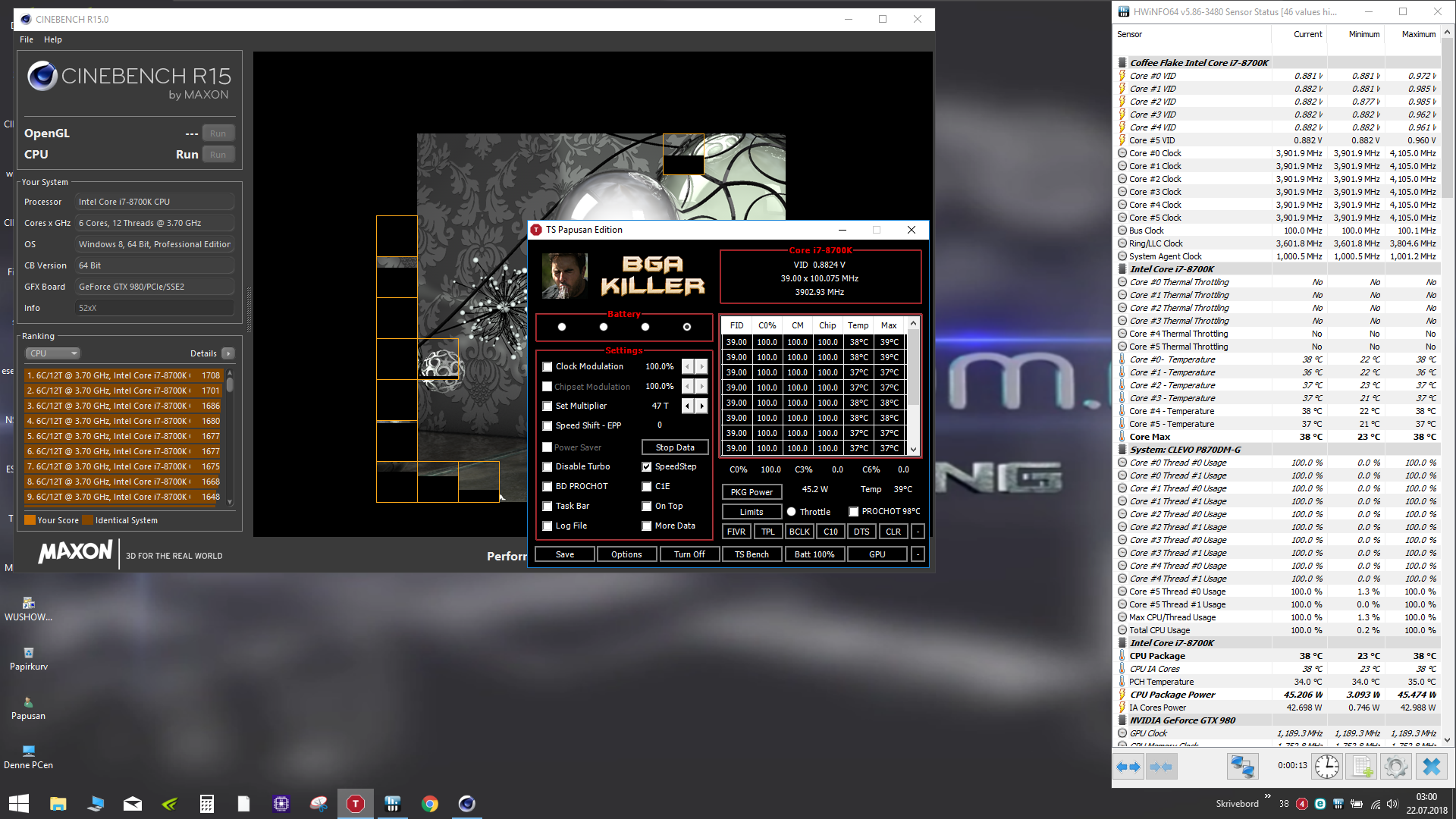This screenshot has width=1456, height=819.
Task: Decrease Set Multiplier with left arrow
Action: 688,406
